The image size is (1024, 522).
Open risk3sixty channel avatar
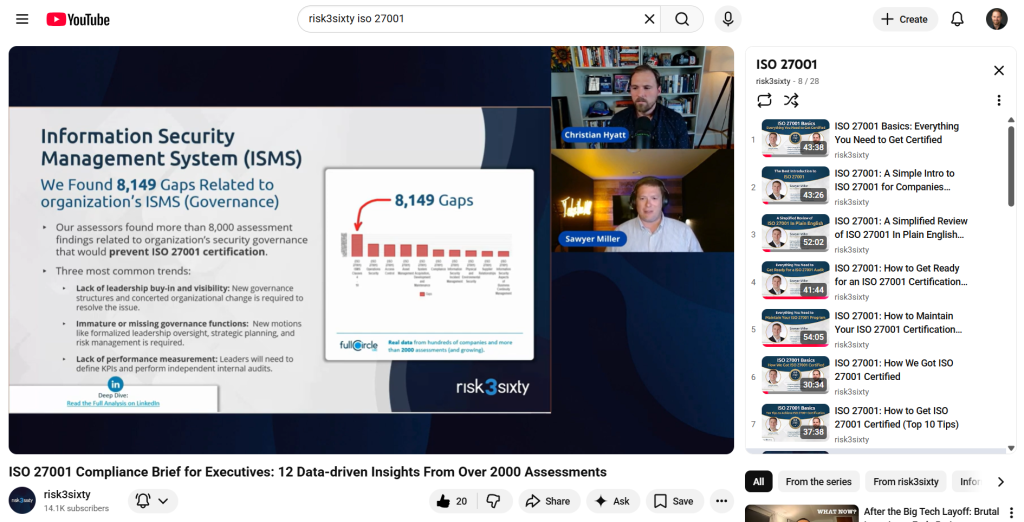[22, 500]
